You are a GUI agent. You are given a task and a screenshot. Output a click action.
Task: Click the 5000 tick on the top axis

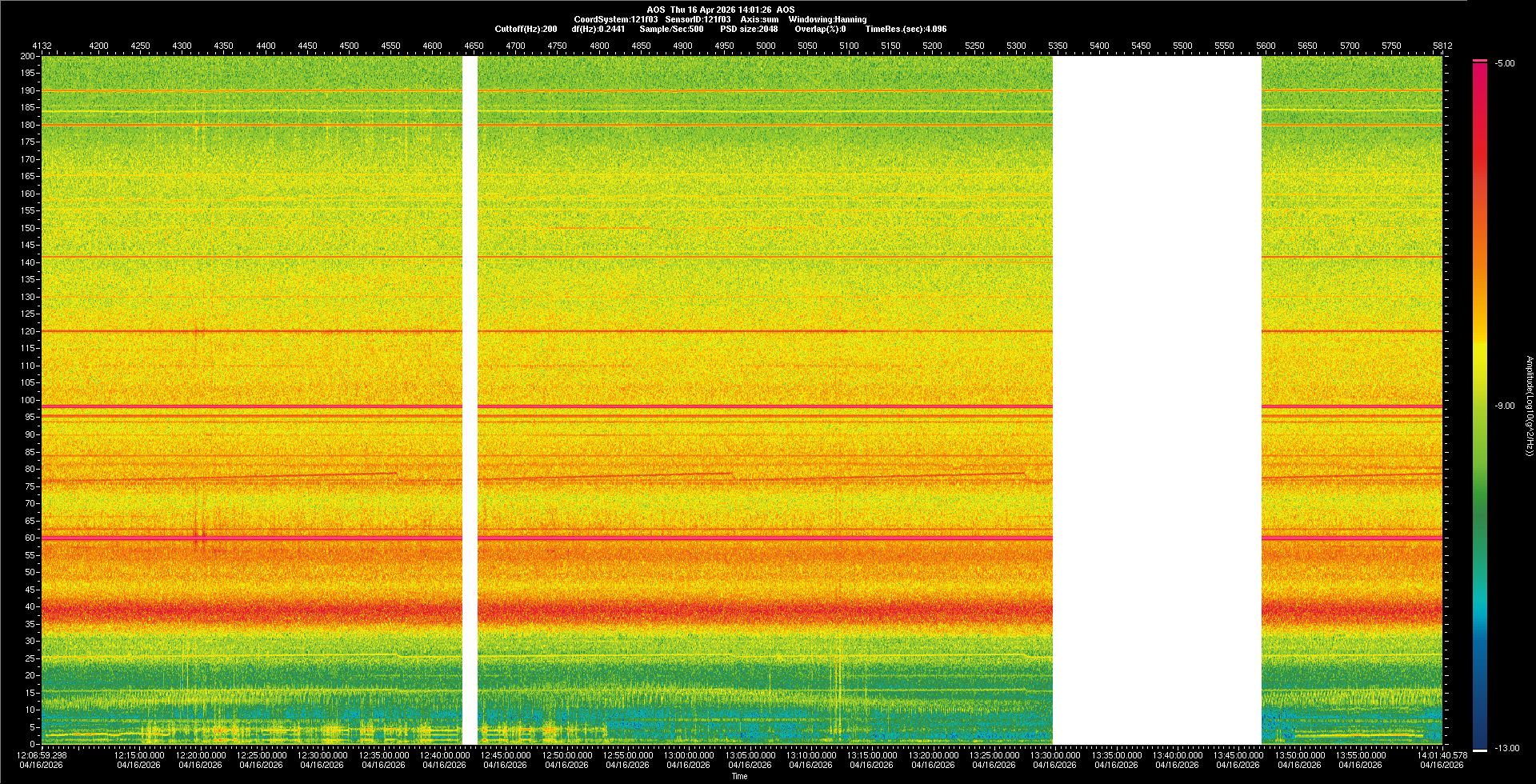766,46
